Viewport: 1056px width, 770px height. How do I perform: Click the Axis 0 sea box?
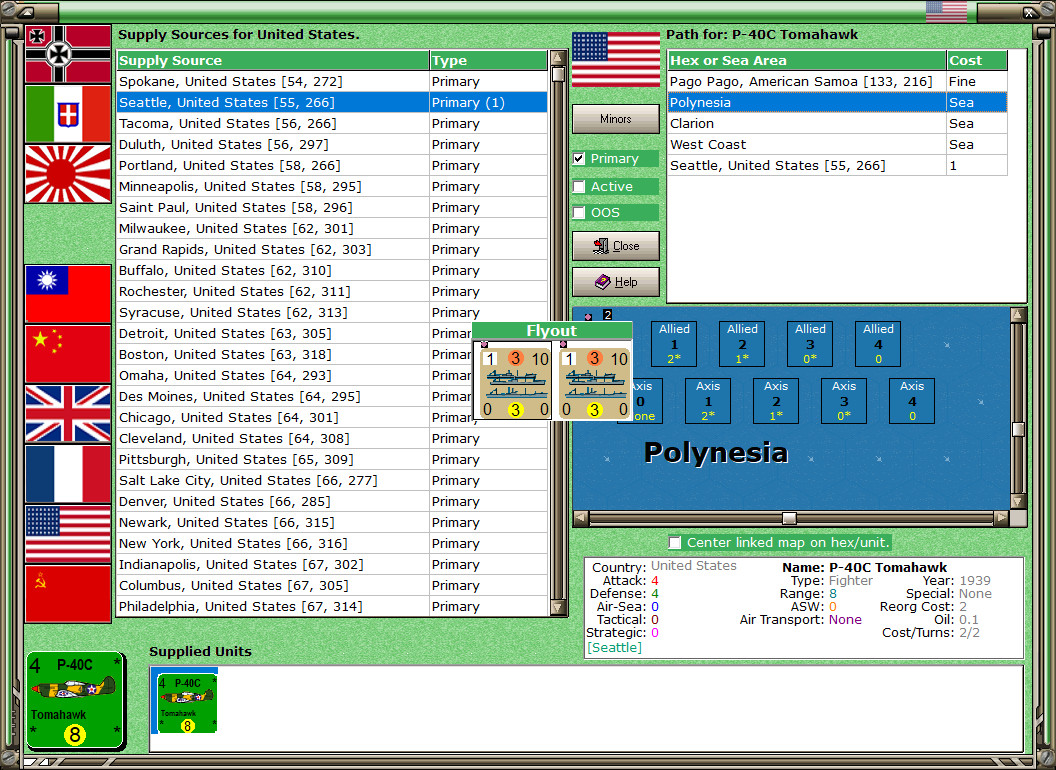[647, 401]
